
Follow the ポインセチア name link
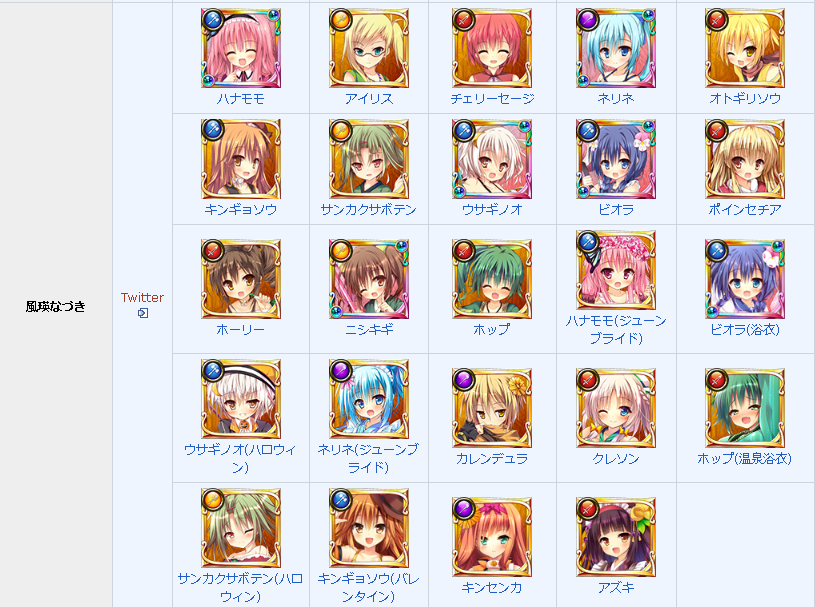(745, 210)
